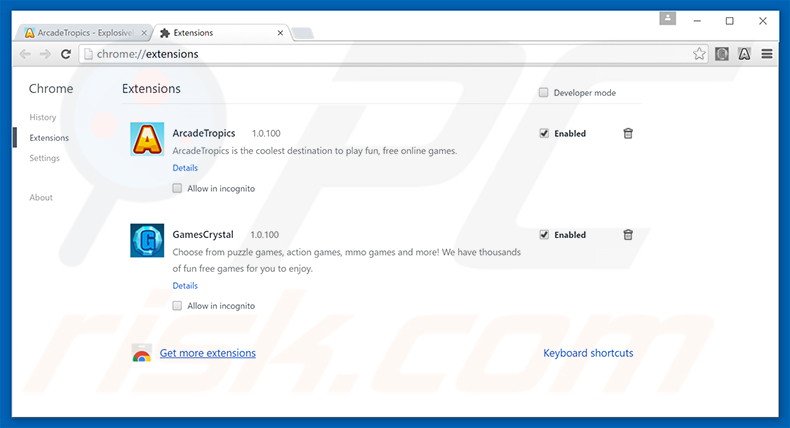Click the ArcadeTropics description text
790x428 pixels.
[x=315, y=151]
